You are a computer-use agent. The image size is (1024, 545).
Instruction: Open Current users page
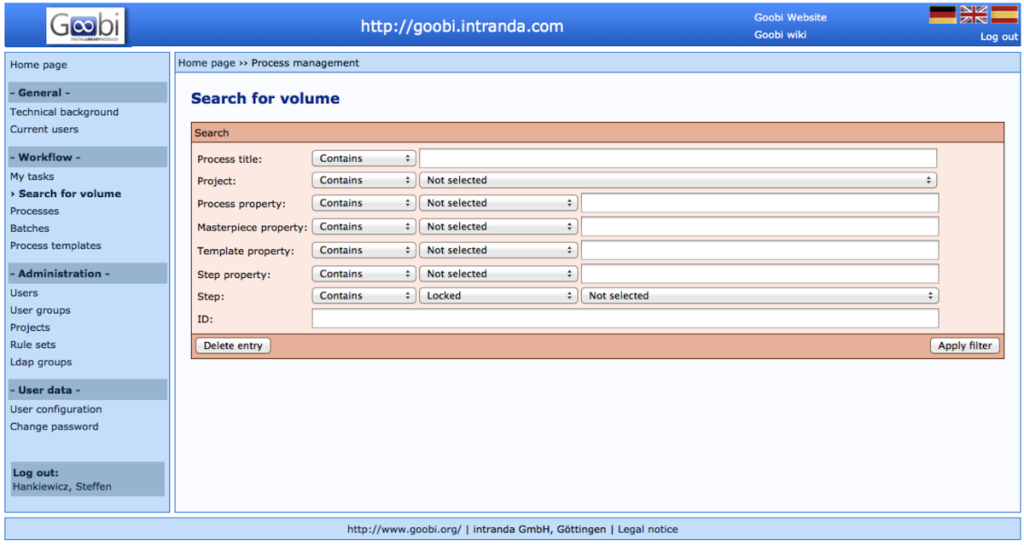[x=44, y=129]
